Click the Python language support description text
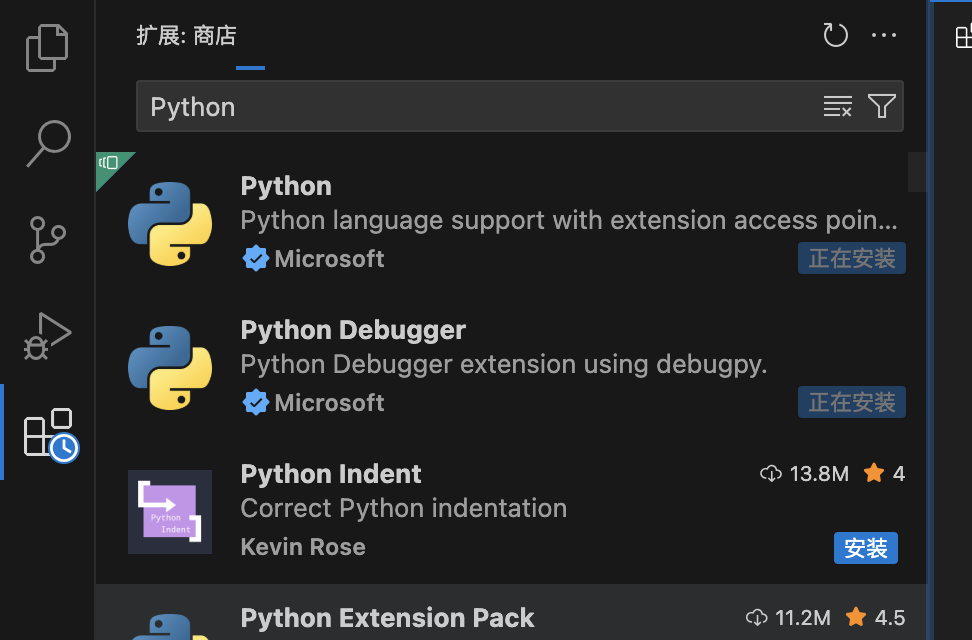This screenshot has width=972, height=640. coord(569,221)
